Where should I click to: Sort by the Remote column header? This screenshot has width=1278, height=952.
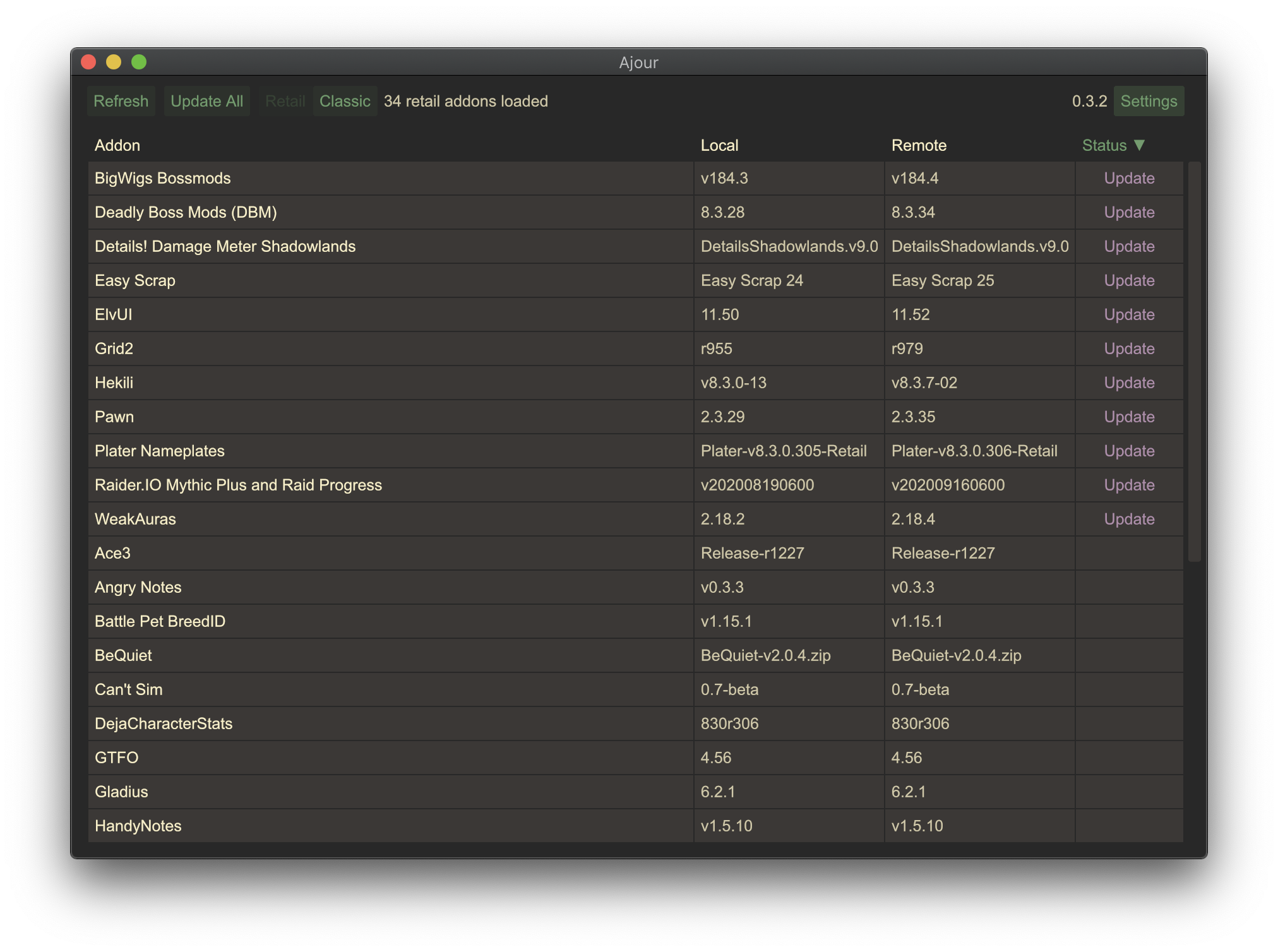pos(919,145)
